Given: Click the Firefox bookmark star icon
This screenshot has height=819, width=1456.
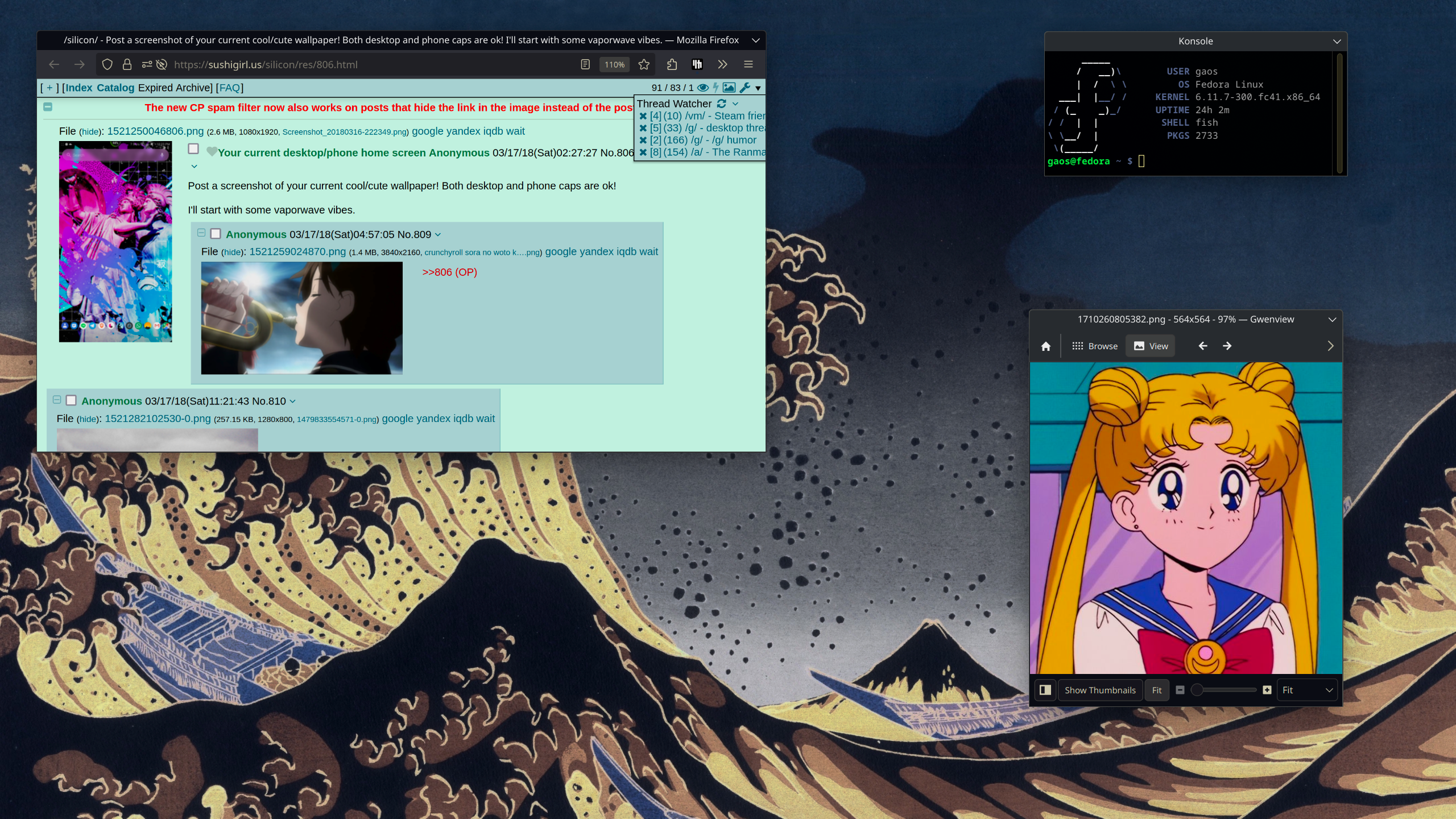Looking at the screenshot, I should point(644,64).
